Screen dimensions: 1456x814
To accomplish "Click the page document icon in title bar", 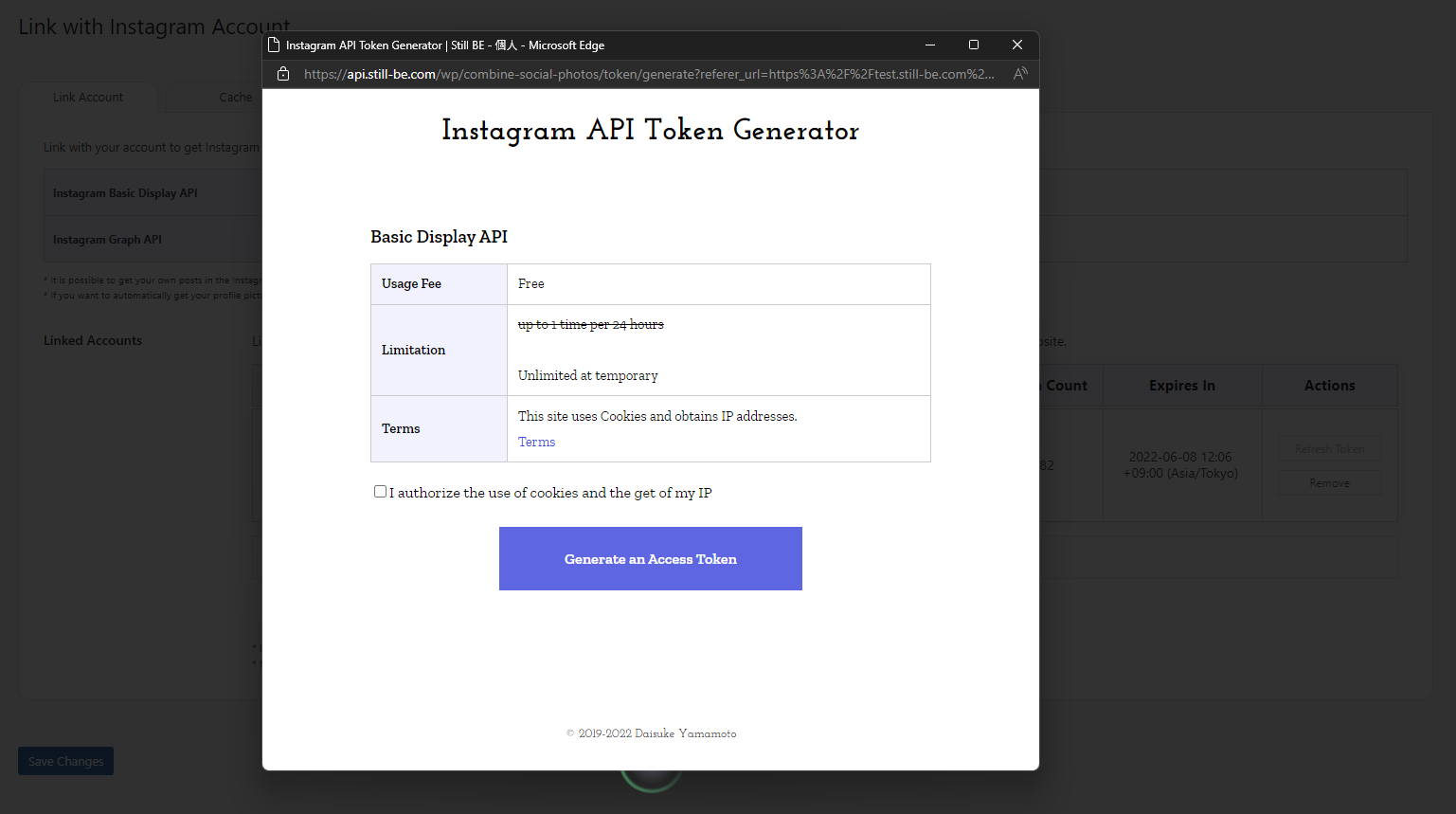I will (x=274, y=45).
